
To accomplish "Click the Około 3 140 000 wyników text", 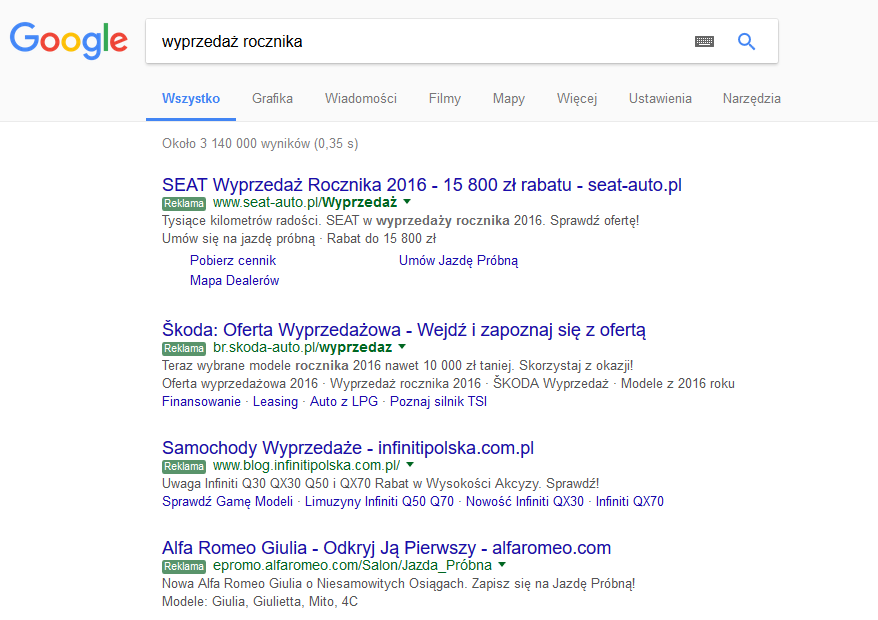I will (x=260, y=144).
